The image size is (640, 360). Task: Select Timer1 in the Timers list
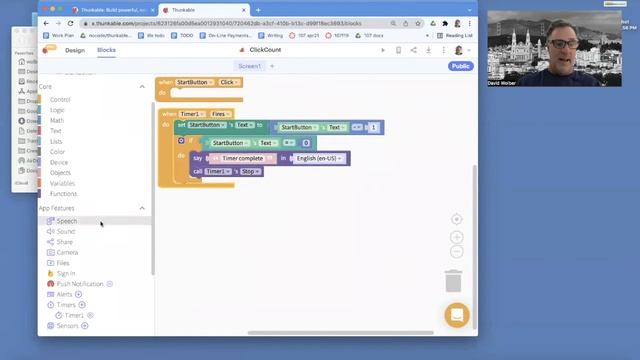(x=74, y=315)
